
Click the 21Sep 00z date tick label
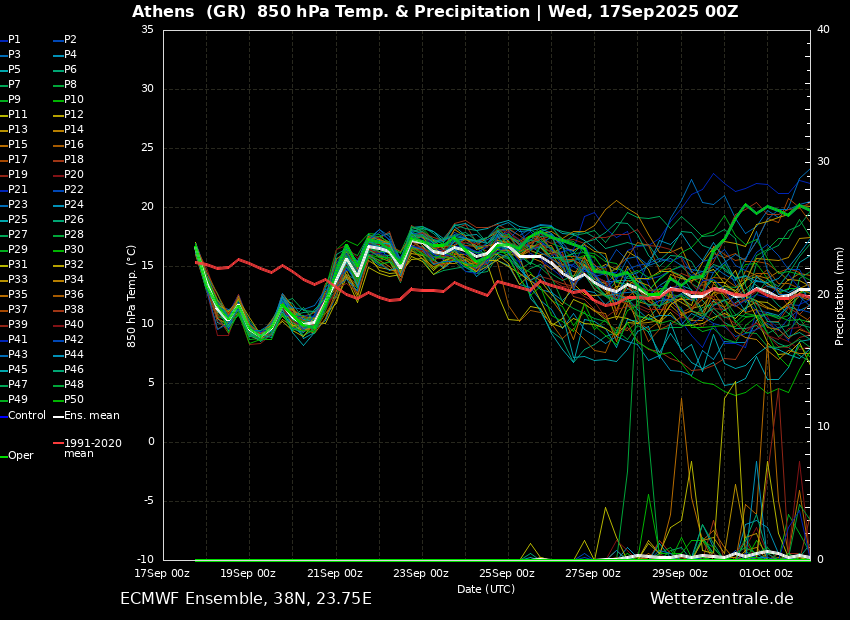coord(335,573)
